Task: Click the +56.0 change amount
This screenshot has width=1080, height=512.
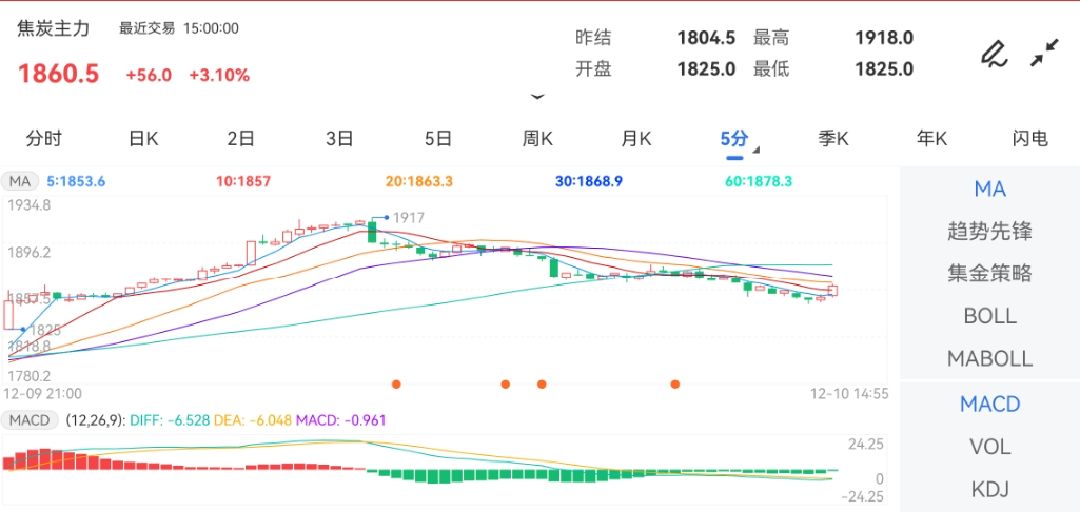Action: 149,75
